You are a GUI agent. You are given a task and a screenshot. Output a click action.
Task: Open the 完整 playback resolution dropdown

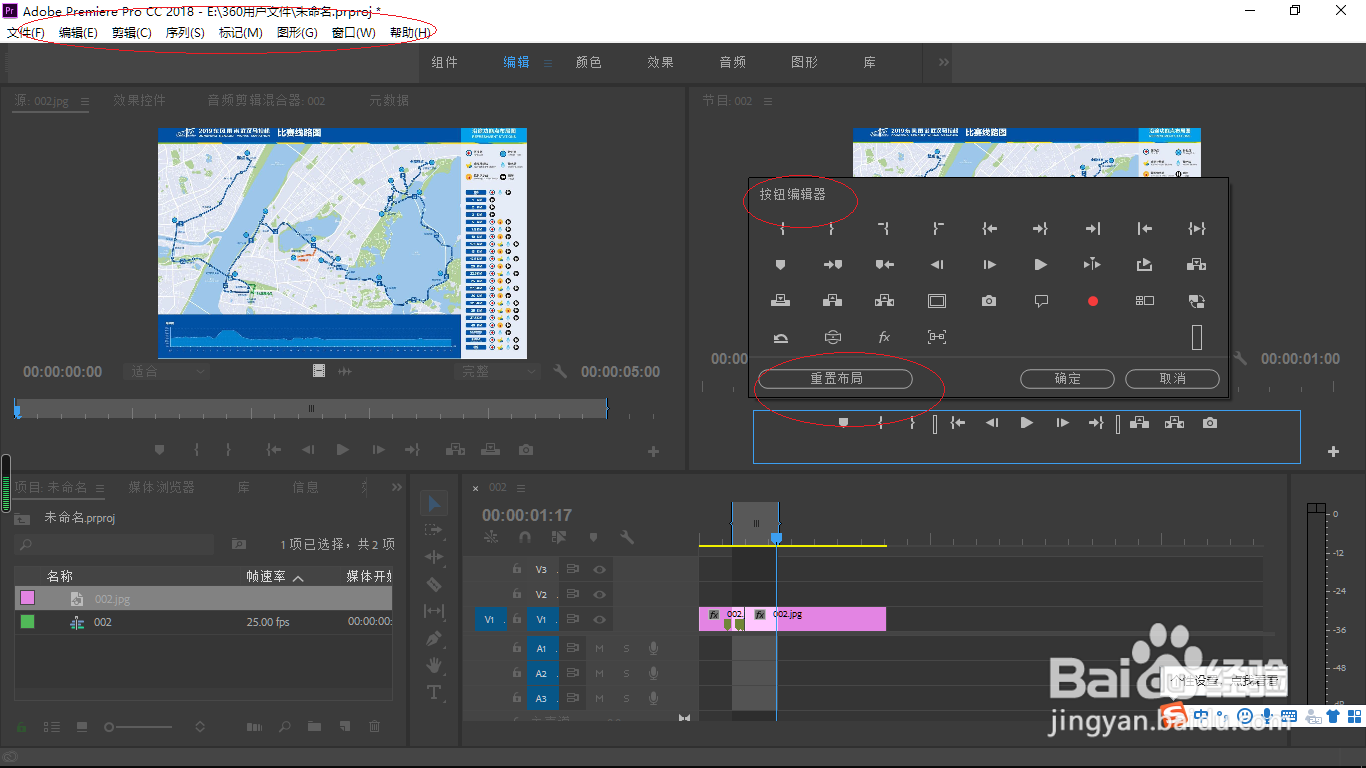(496, 371)
